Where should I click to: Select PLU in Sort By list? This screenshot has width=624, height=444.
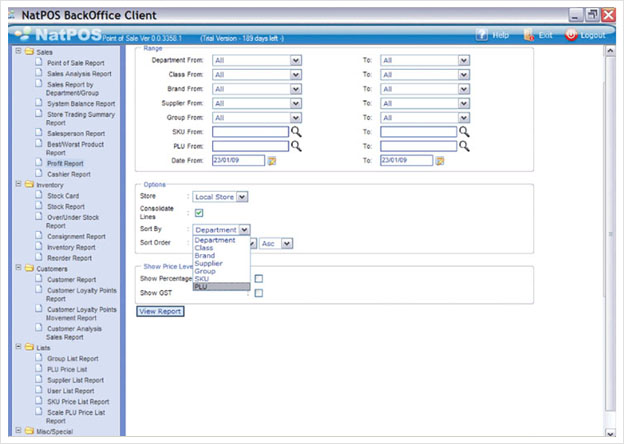221,286
